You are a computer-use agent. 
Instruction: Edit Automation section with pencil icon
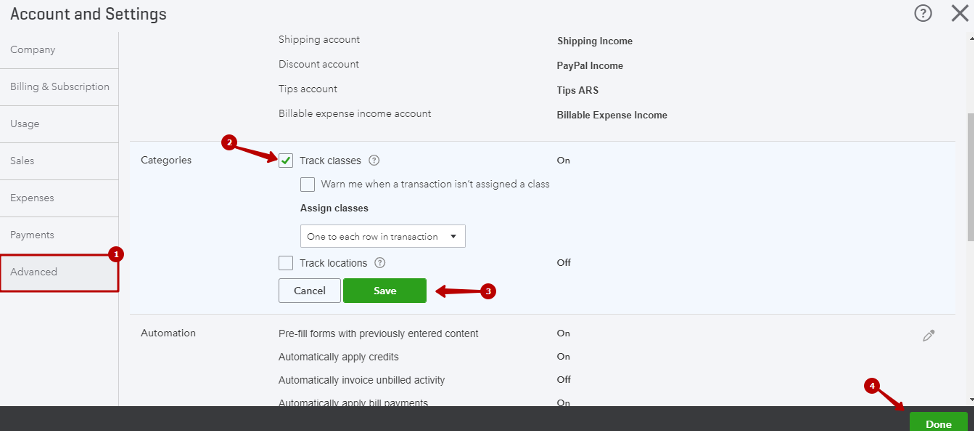click(x=929, y=335)
